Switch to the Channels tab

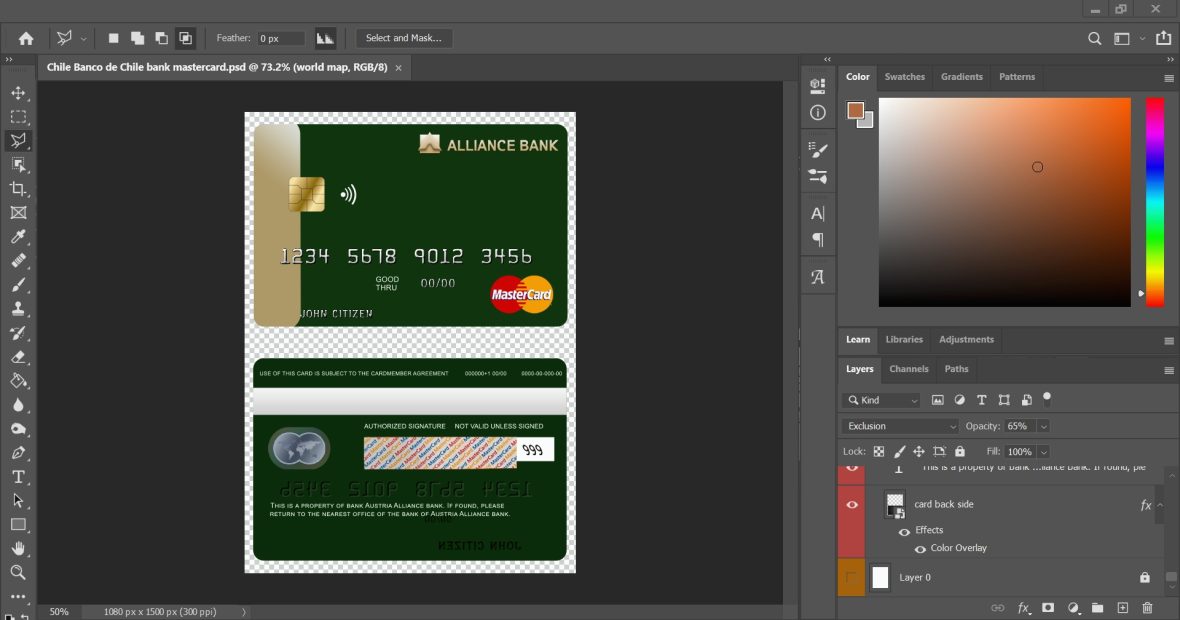[x=908, y=369]
